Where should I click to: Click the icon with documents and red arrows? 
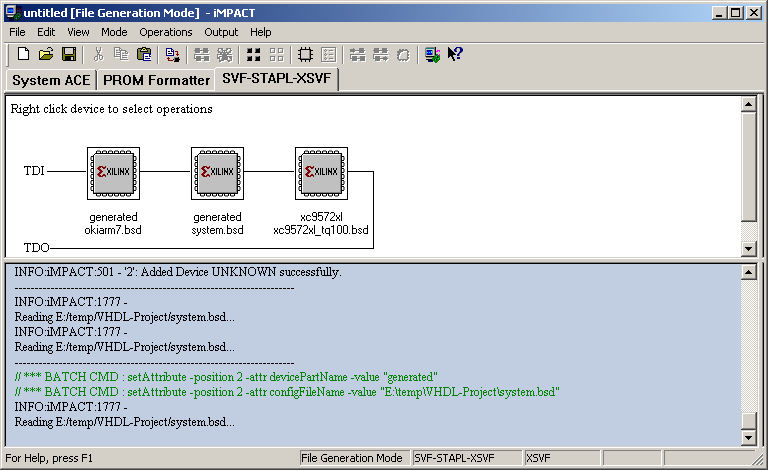coord(172,54)
